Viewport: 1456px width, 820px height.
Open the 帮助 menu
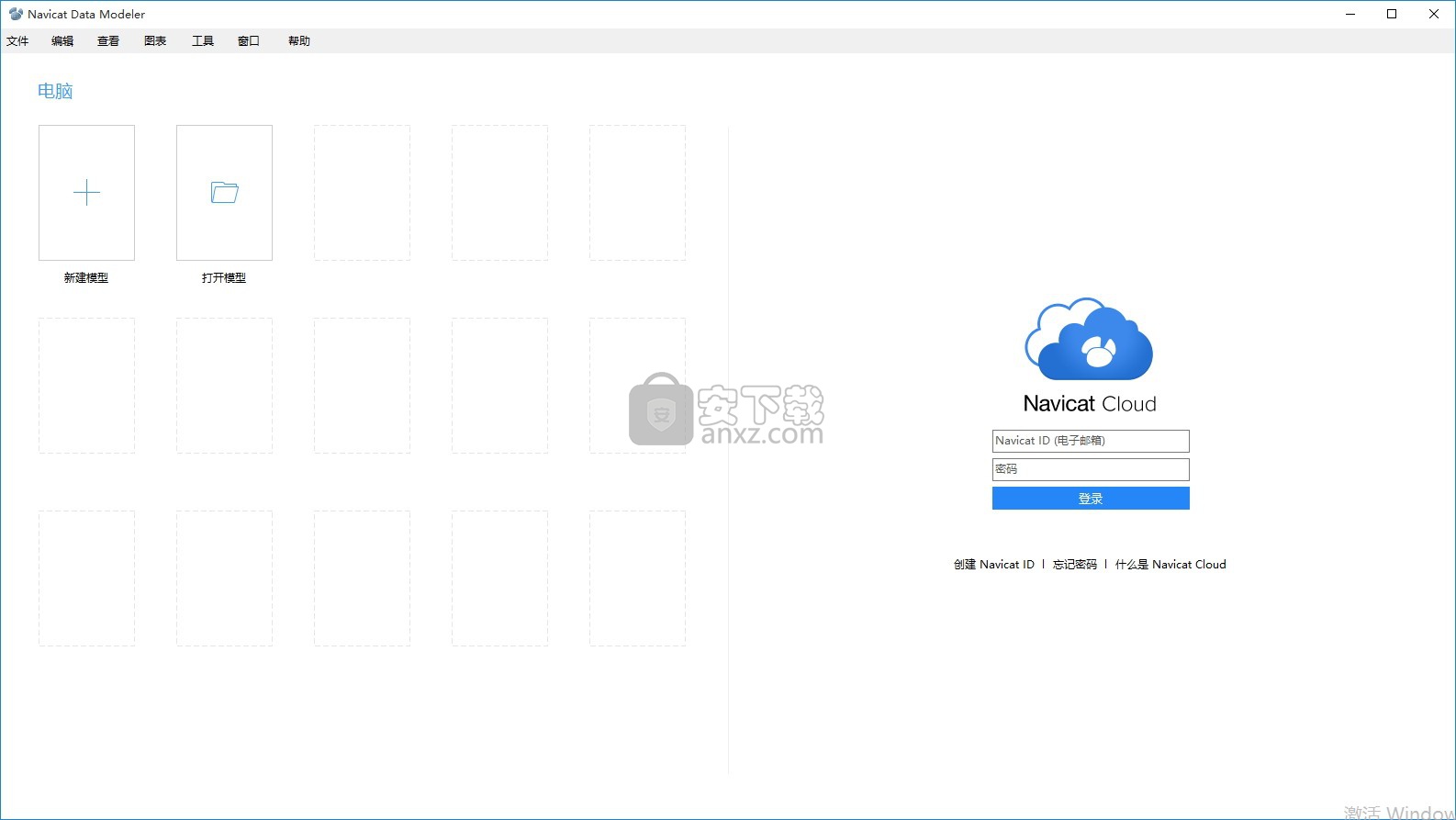[299, 41]
